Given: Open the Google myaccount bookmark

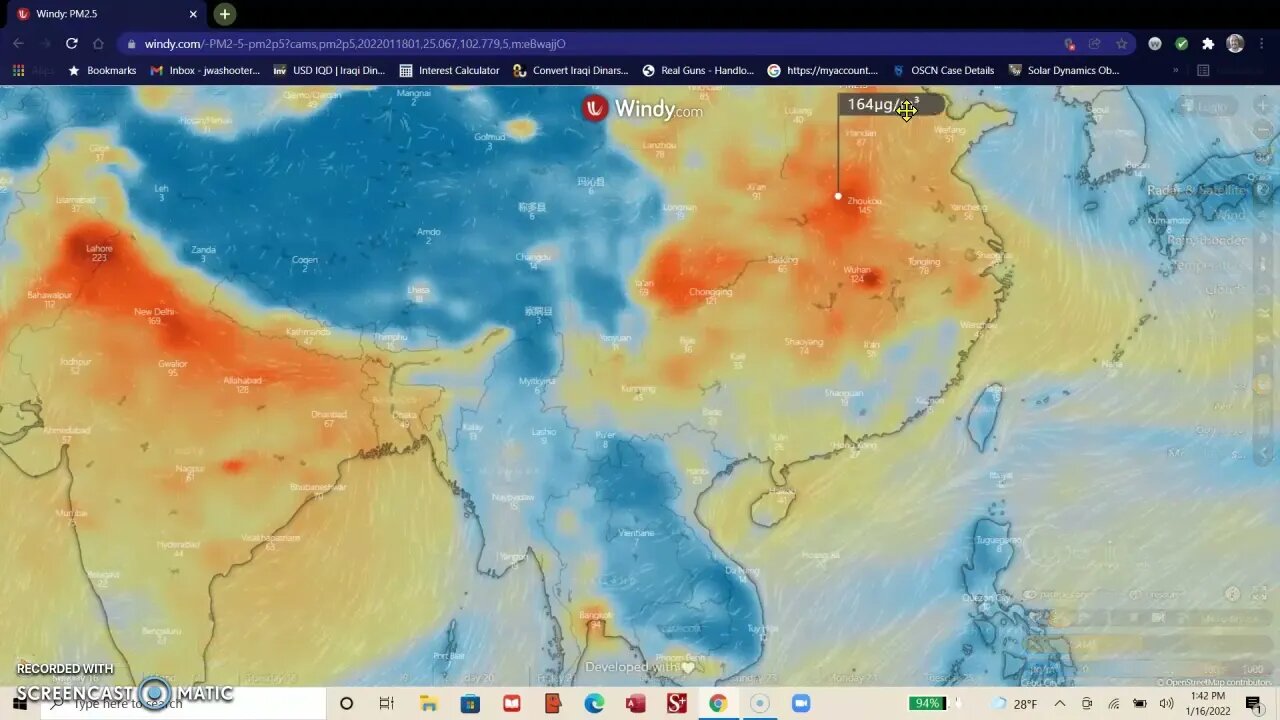Looking at the screenshot, I should [x=823, y=71].
